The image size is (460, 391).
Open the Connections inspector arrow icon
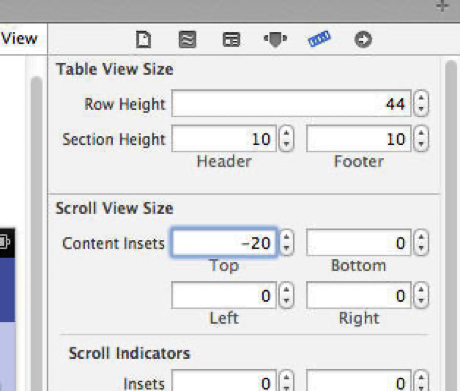click(363, 39)
